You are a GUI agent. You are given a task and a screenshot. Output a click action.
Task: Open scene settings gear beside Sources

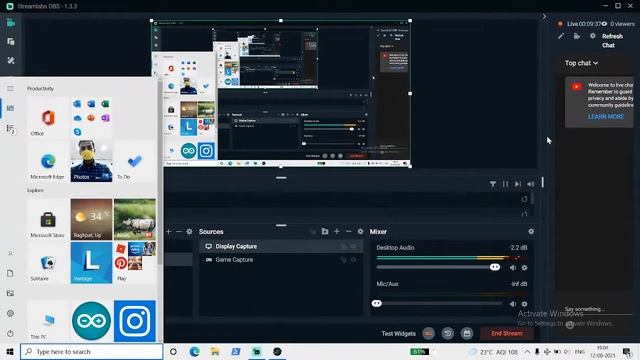[189, 231]
